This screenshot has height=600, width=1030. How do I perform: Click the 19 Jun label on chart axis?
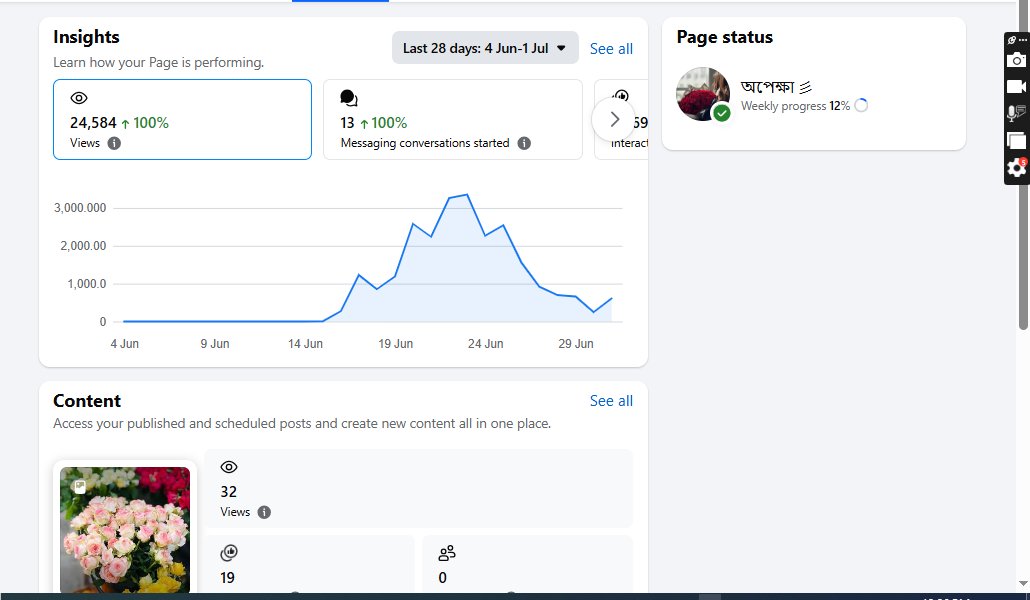click(395, 344)
